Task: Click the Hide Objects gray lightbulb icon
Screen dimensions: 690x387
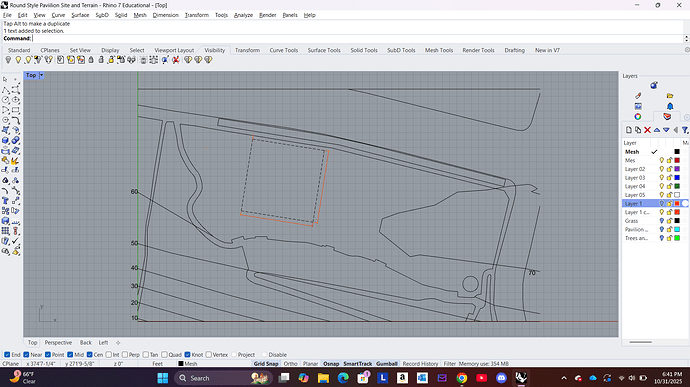Action: (x=8, y=60)
